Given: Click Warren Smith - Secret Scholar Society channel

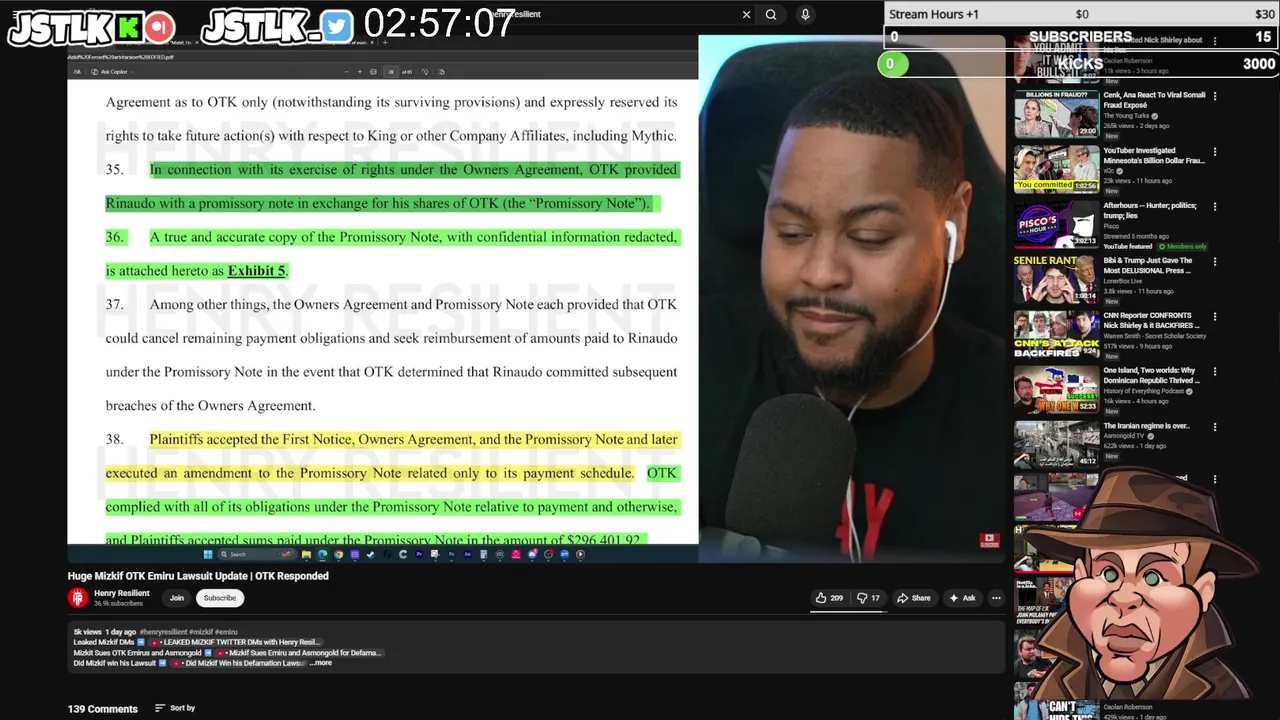Looking at the screenshot, I should click(1155, 336).
